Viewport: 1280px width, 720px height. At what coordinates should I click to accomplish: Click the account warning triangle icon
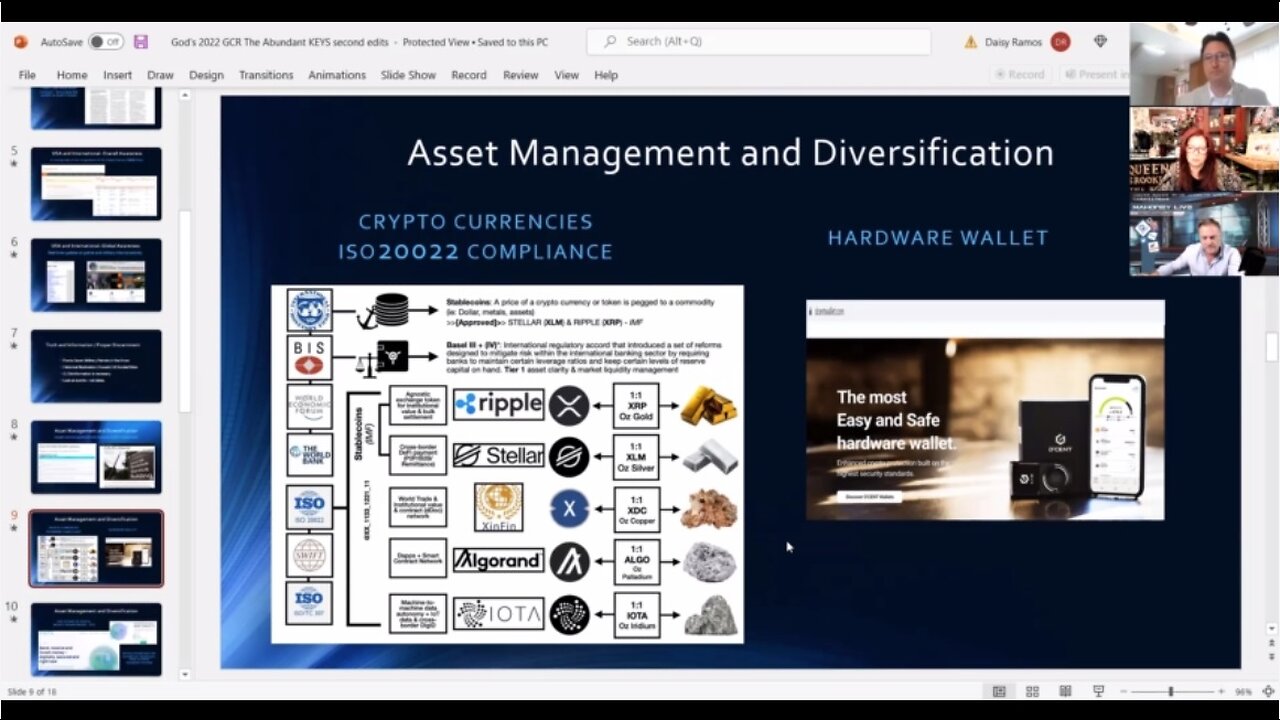tap(970, 42)
